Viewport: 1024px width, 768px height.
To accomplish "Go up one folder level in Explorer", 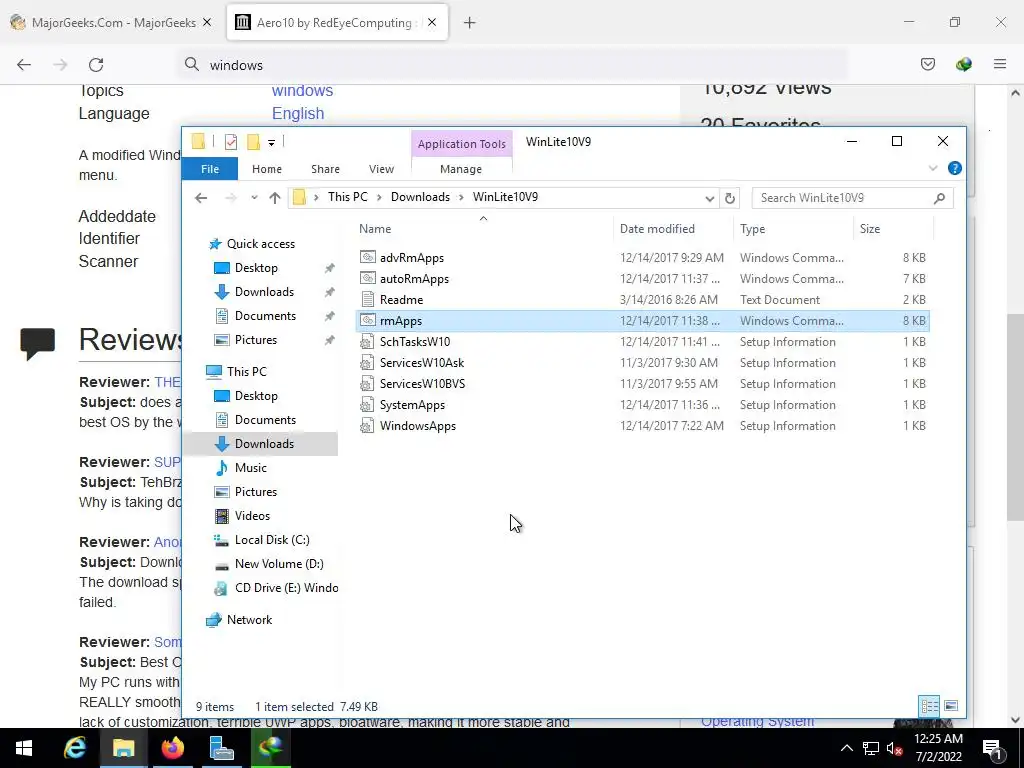I will (274, 198).
